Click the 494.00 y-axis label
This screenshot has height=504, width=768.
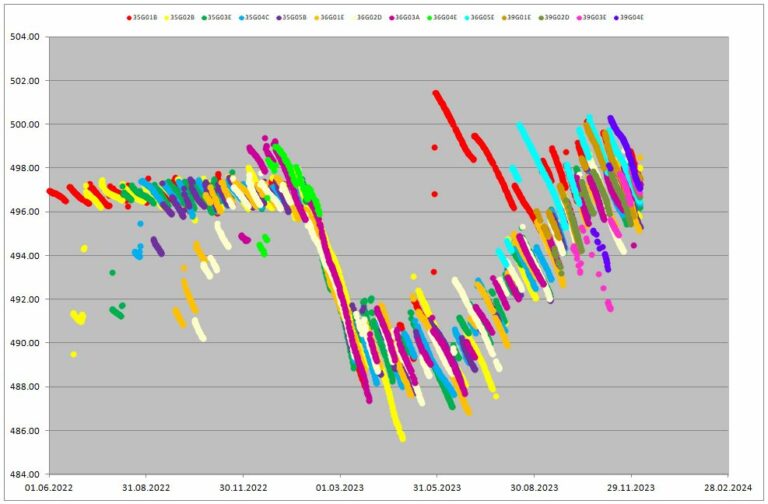tap(26, 256)
